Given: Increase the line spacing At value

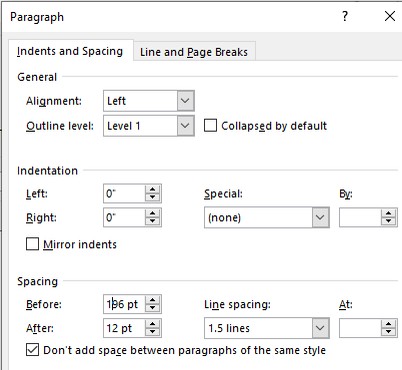Looking at the screenshot, I should pyautogui.click(x=388, y=324).
